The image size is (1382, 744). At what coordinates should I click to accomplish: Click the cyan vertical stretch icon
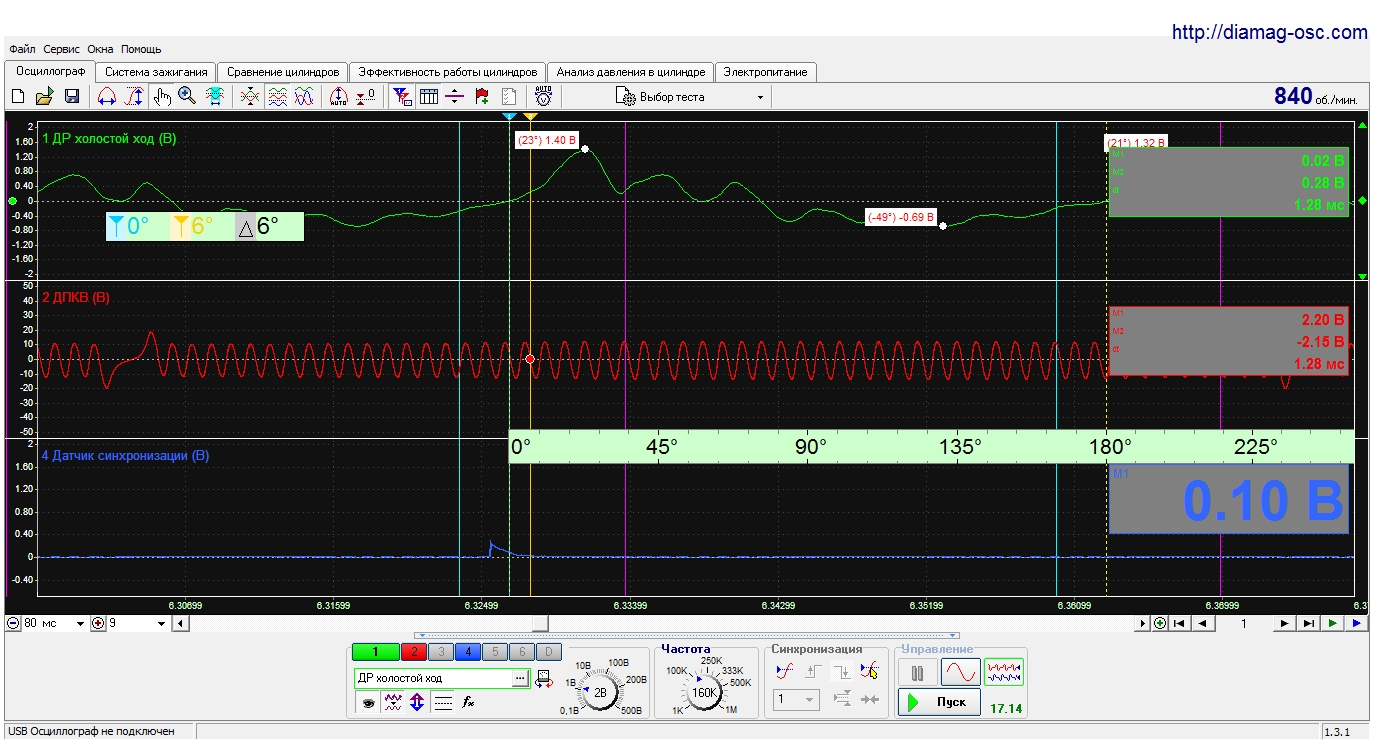pyautogui.click(x=214, y=97)
